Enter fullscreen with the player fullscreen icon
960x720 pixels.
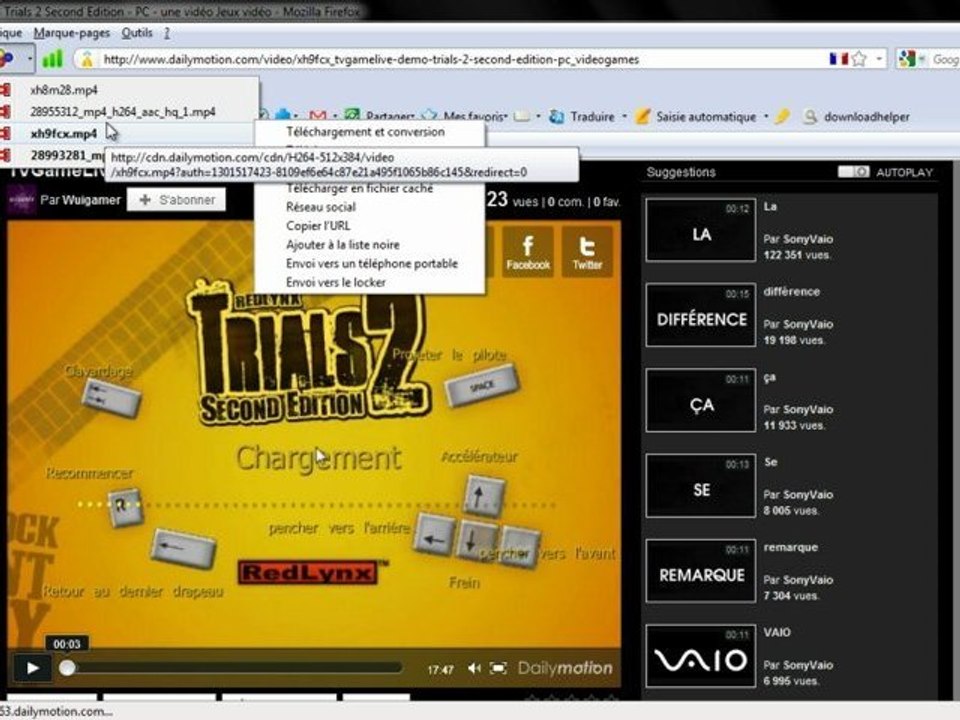coord(498,668)
